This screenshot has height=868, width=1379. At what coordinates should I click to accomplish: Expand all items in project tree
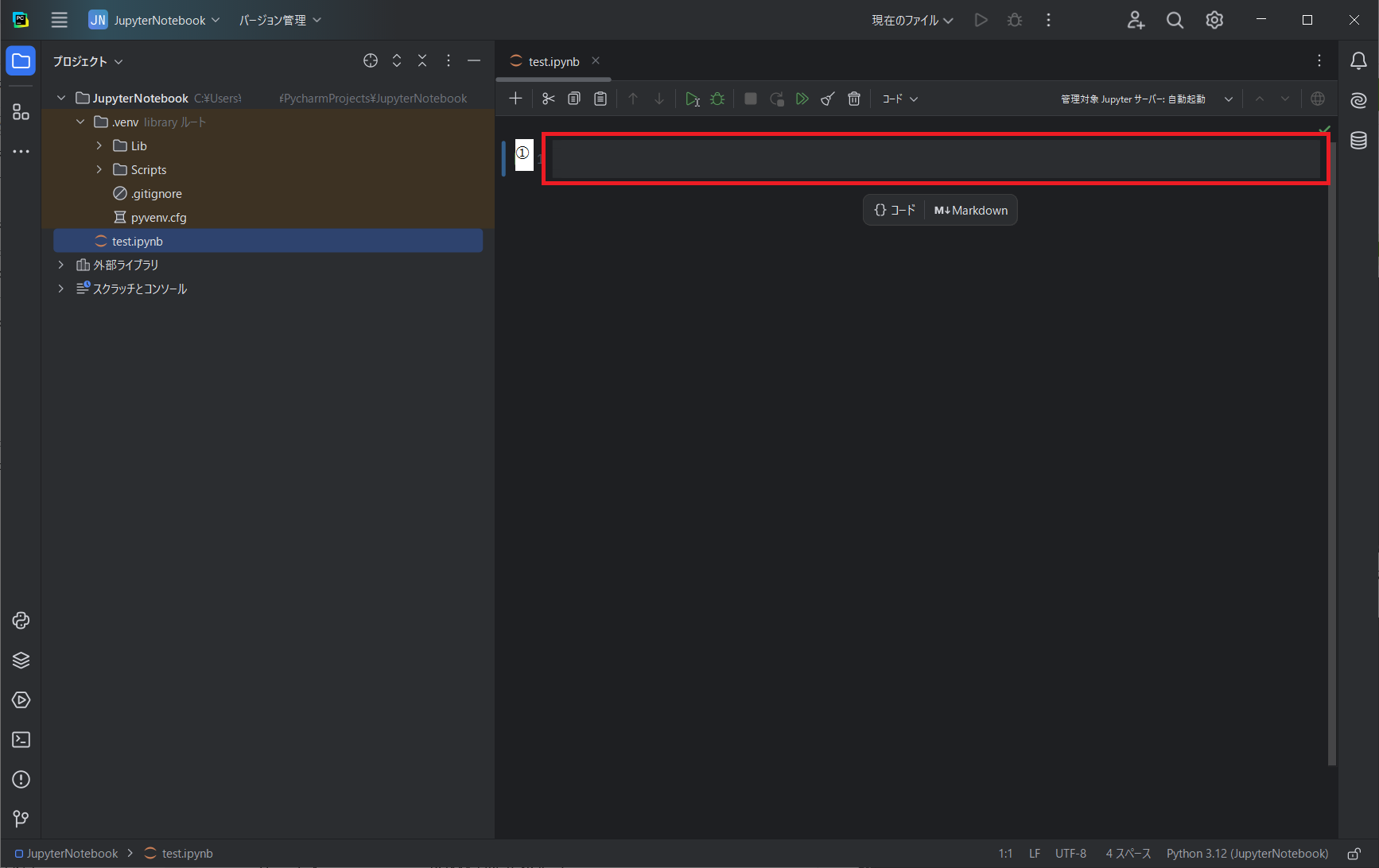397,61
